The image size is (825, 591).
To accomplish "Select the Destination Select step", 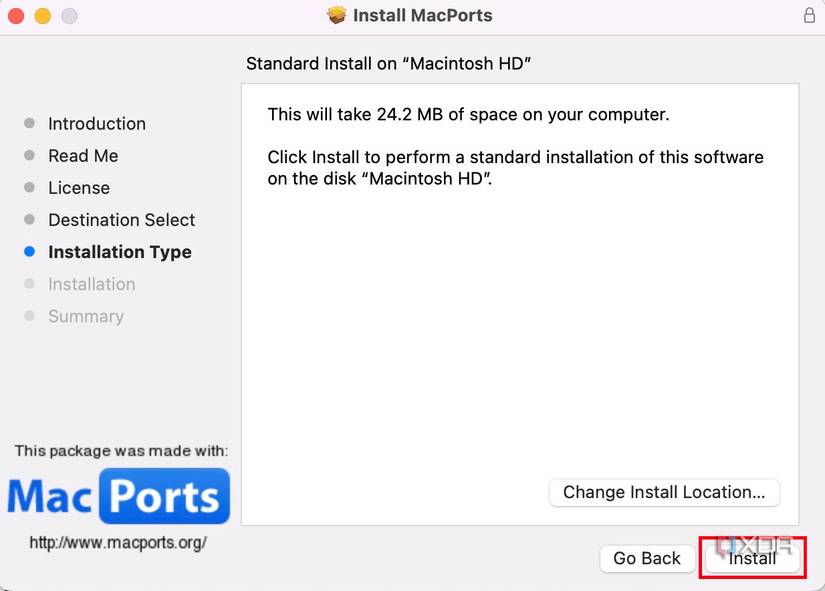I will point(121,220).
